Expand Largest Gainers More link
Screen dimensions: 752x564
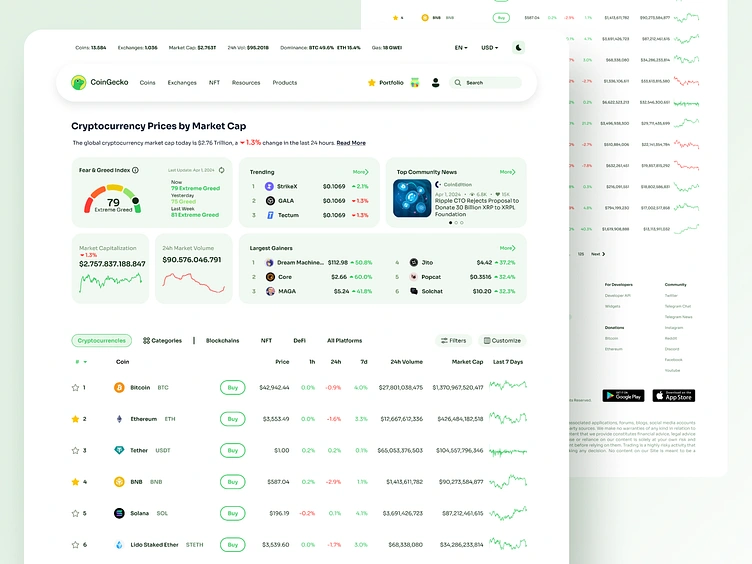point(507,248)
